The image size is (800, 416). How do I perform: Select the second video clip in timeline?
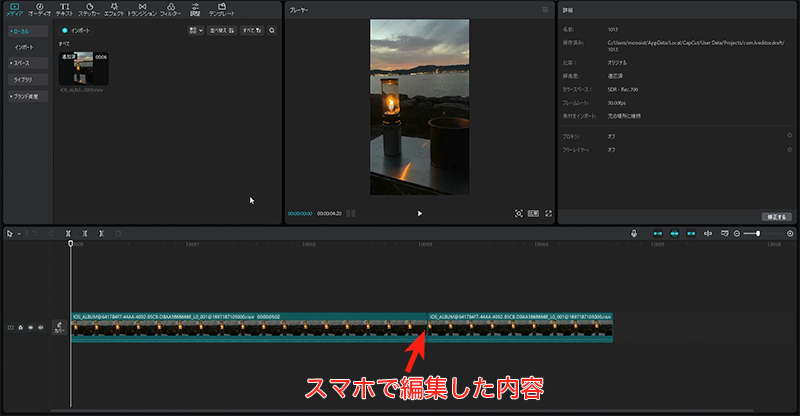[520, 327]
